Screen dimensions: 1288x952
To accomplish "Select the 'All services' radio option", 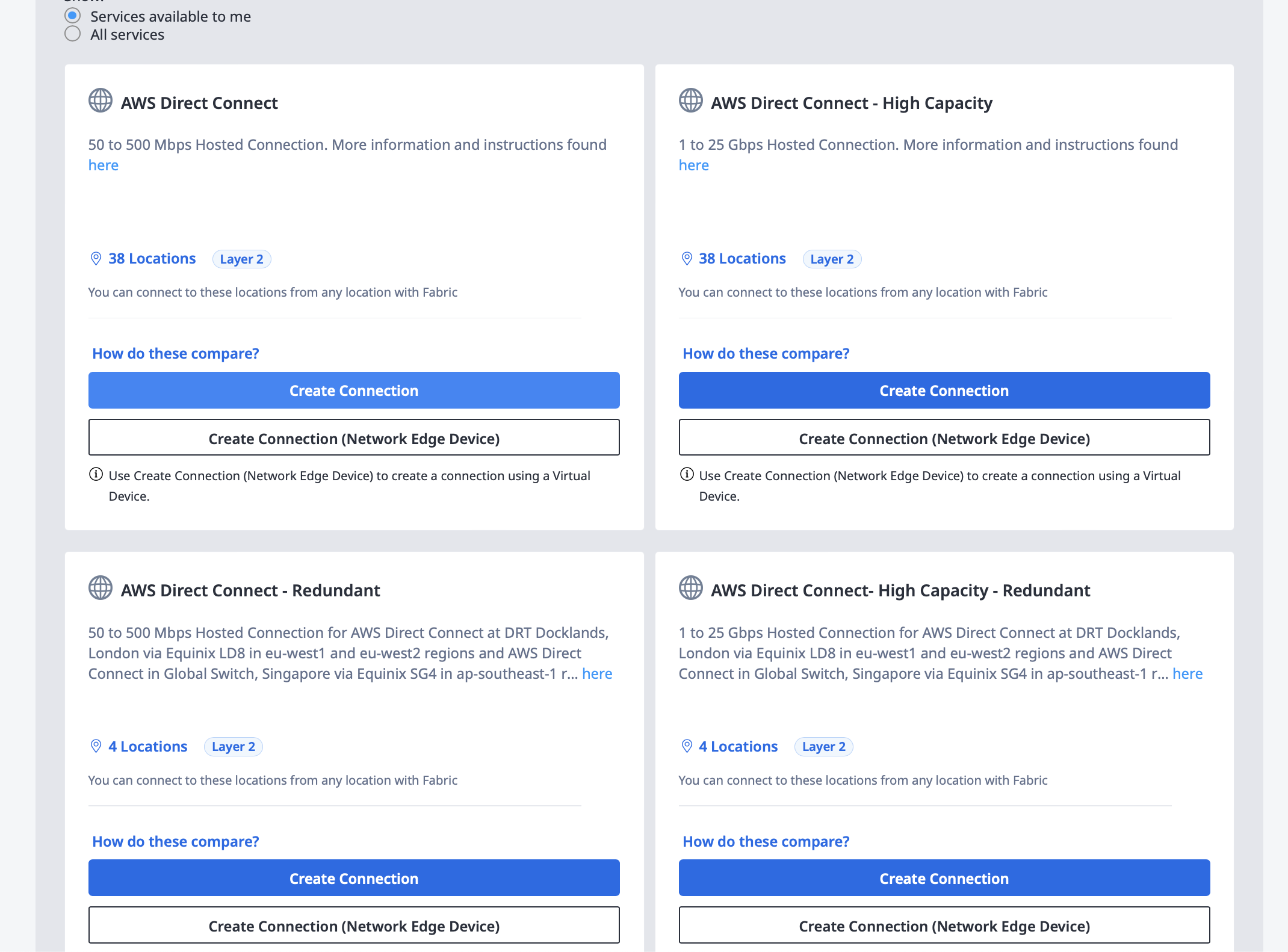I will (x=72, y=34).
